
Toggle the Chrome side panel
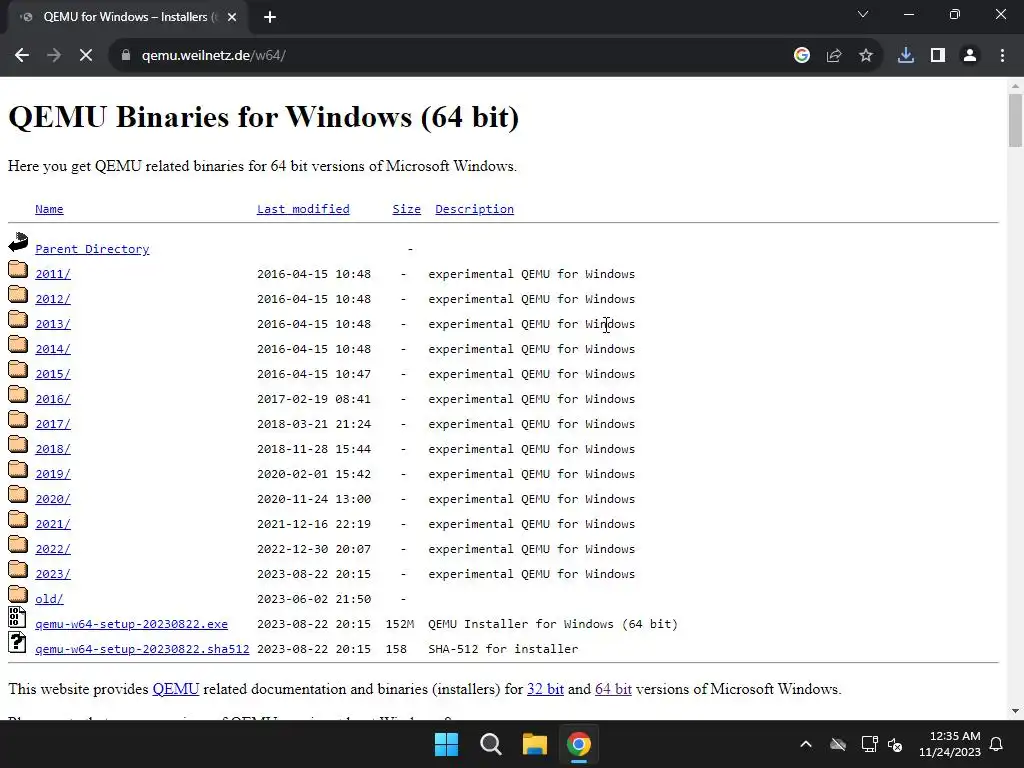(x=938, y=56)
